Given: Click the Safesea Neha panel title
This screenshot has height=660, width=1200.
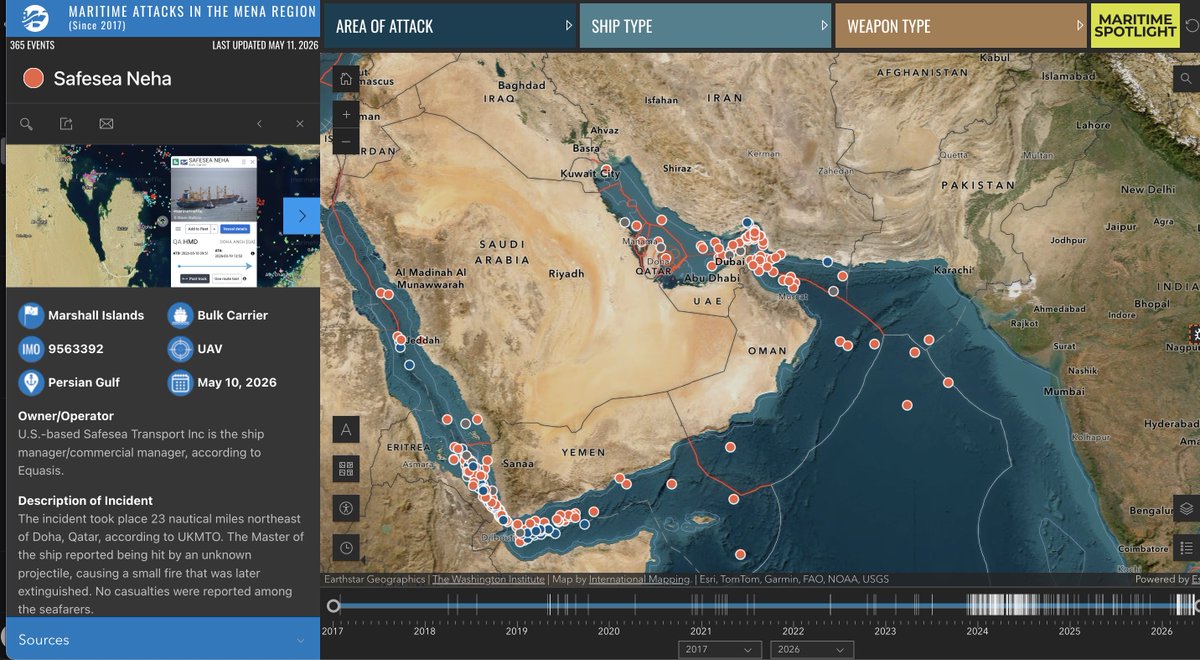Looking at the screenshot, I should [x=112, y=78].
